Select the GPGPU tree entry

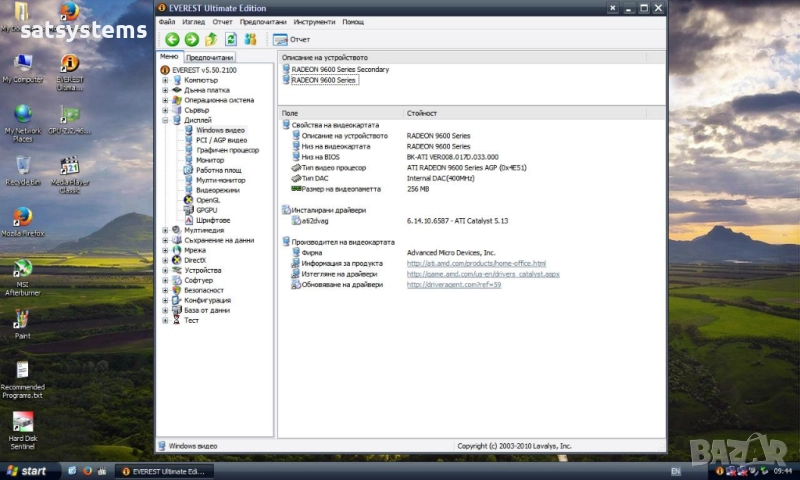[x=207, y=210]
